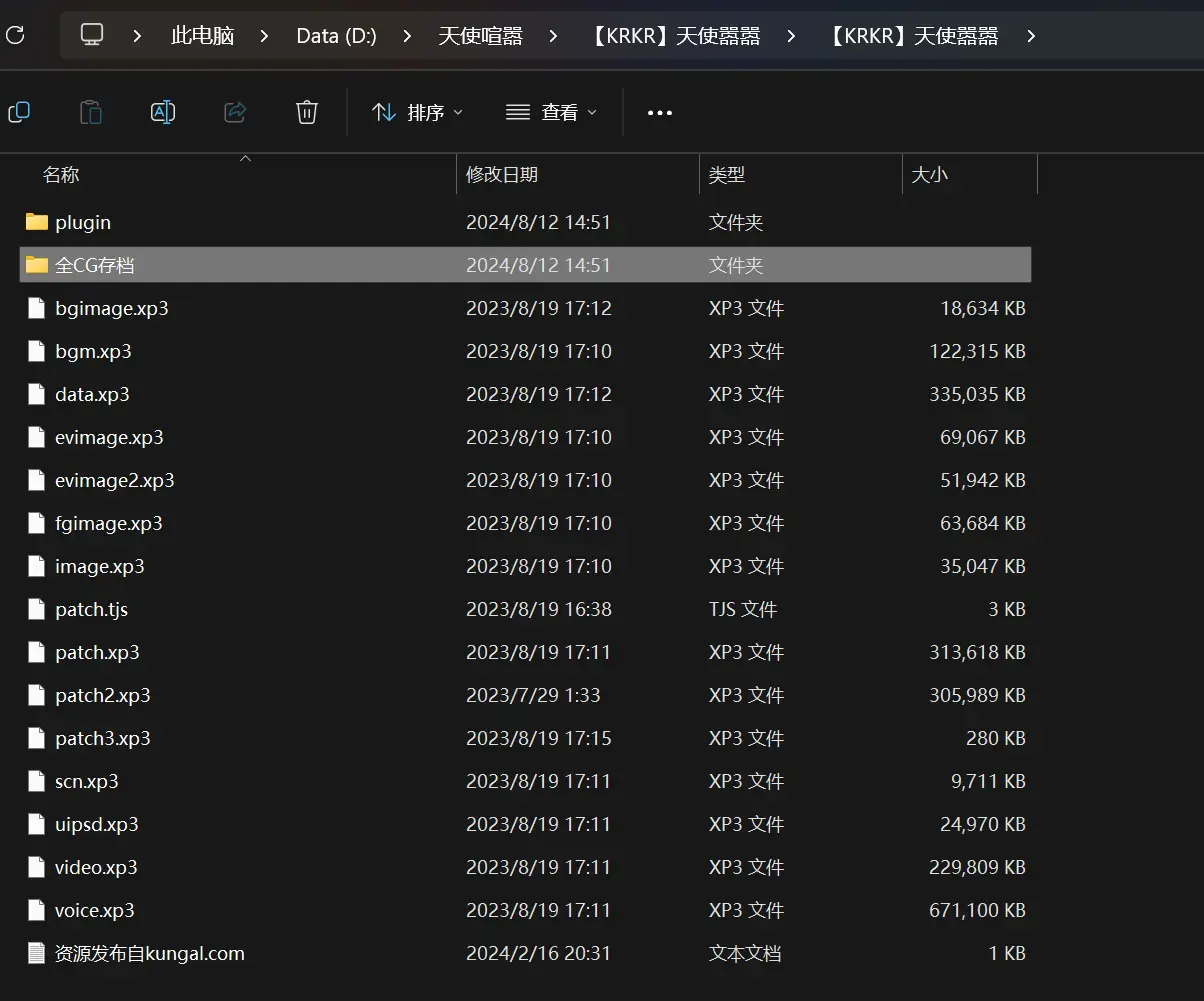
Task: Click the patch.tjs file icon
Action: [37, 609]
